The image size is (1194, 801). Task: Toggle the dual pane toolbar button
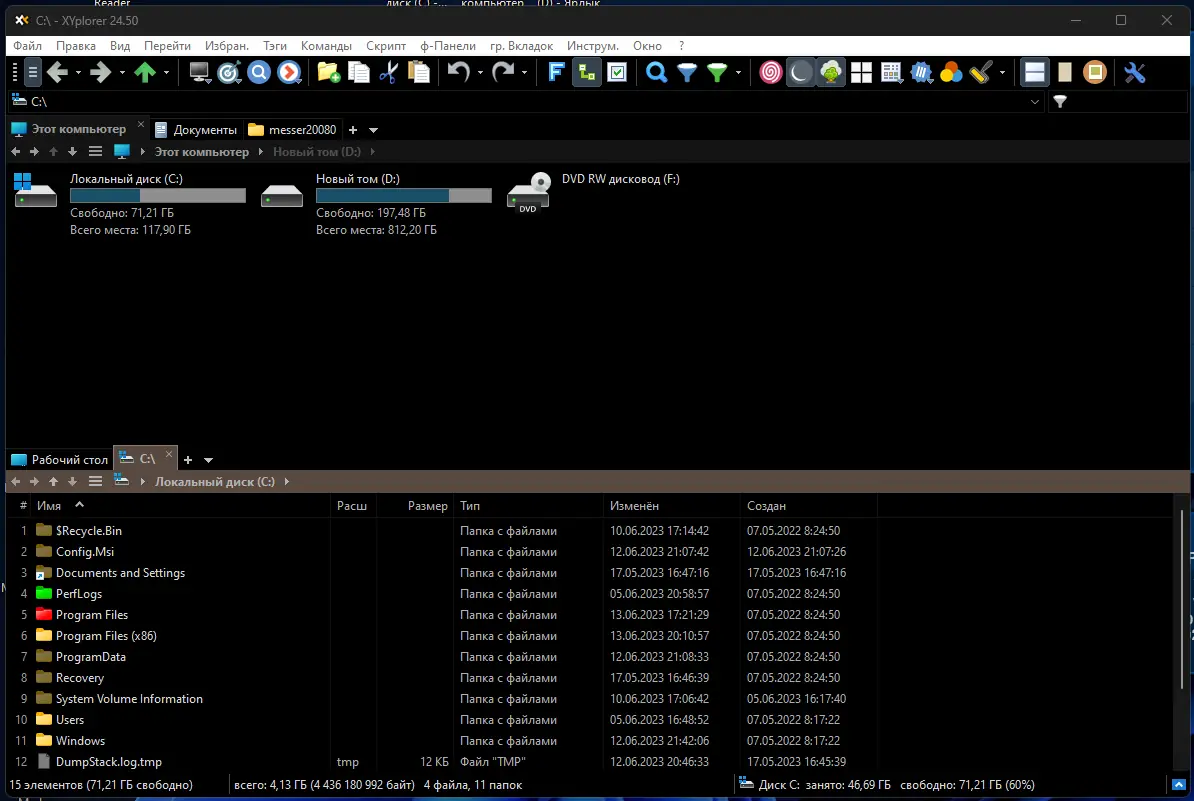(1035, 73)
